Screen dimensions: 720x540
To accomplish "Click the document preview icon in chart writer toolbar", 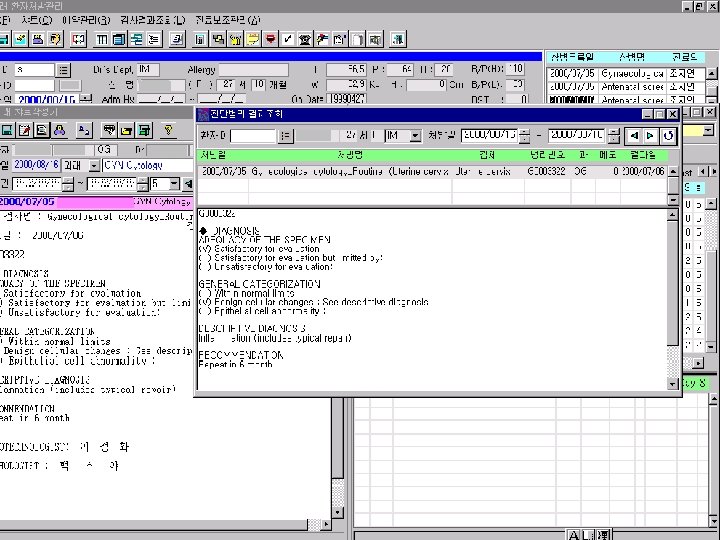I will click(42, 130).
